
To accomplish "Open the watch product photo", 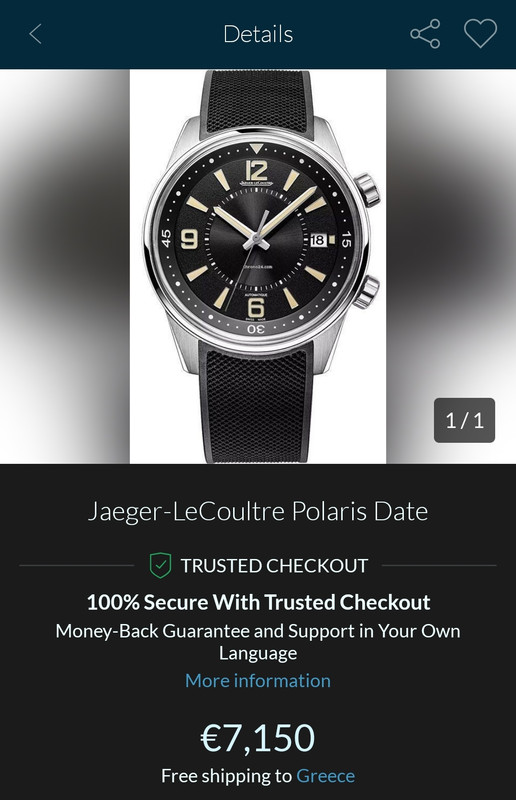I will pos(258,266).
